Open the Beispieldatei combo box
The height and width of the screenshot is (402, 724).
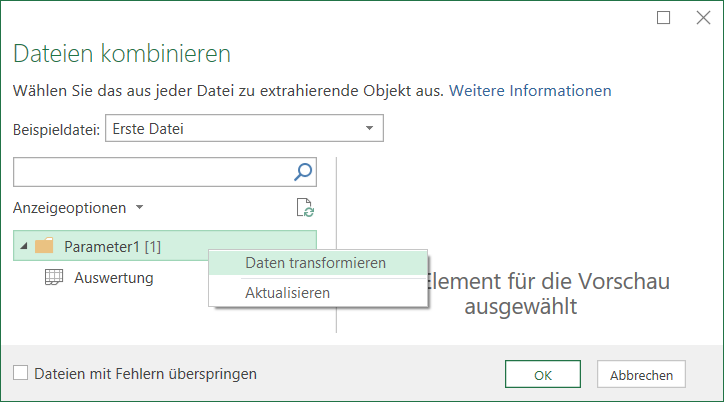click(x=244, y=129)
